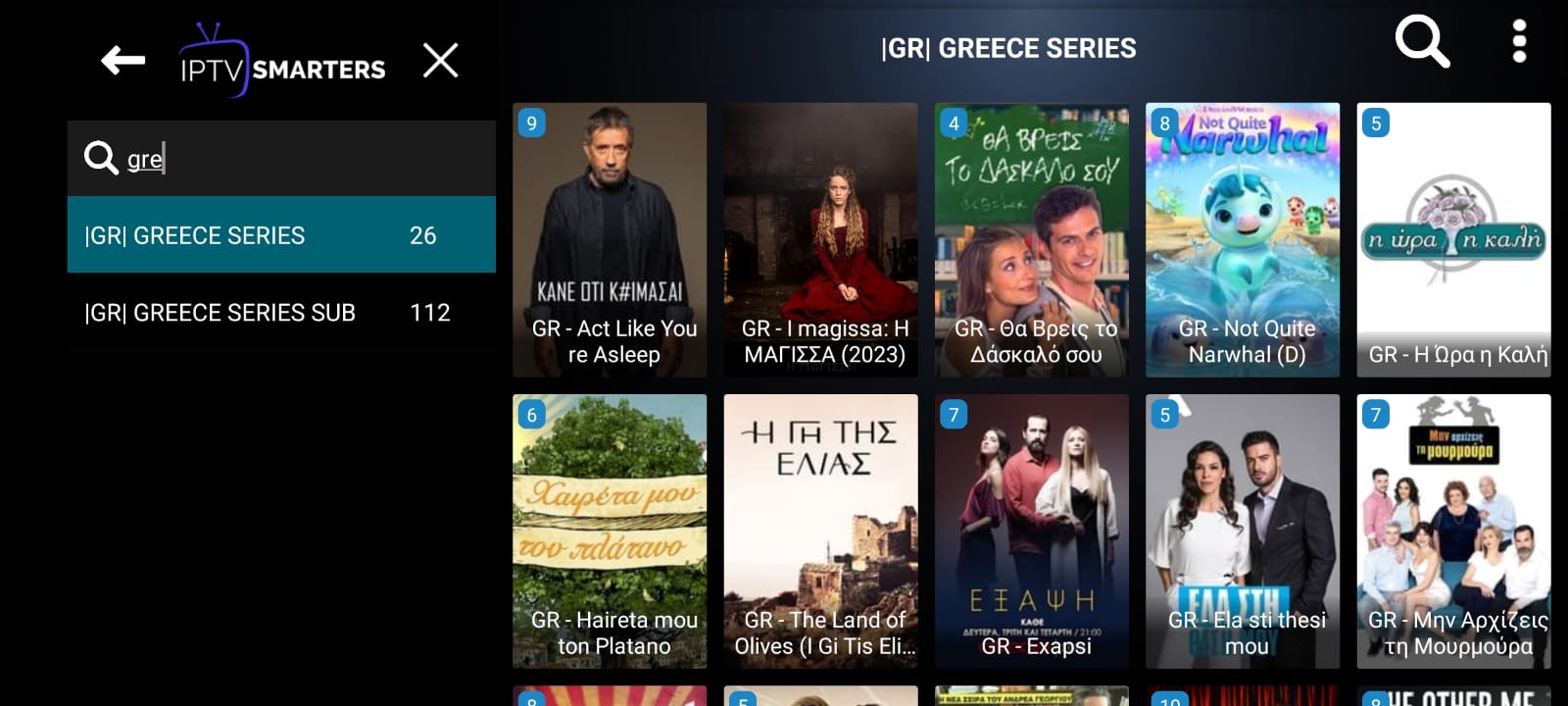
Task: Open GR - I magissa (2023) series
Action: tap(821, 240)
